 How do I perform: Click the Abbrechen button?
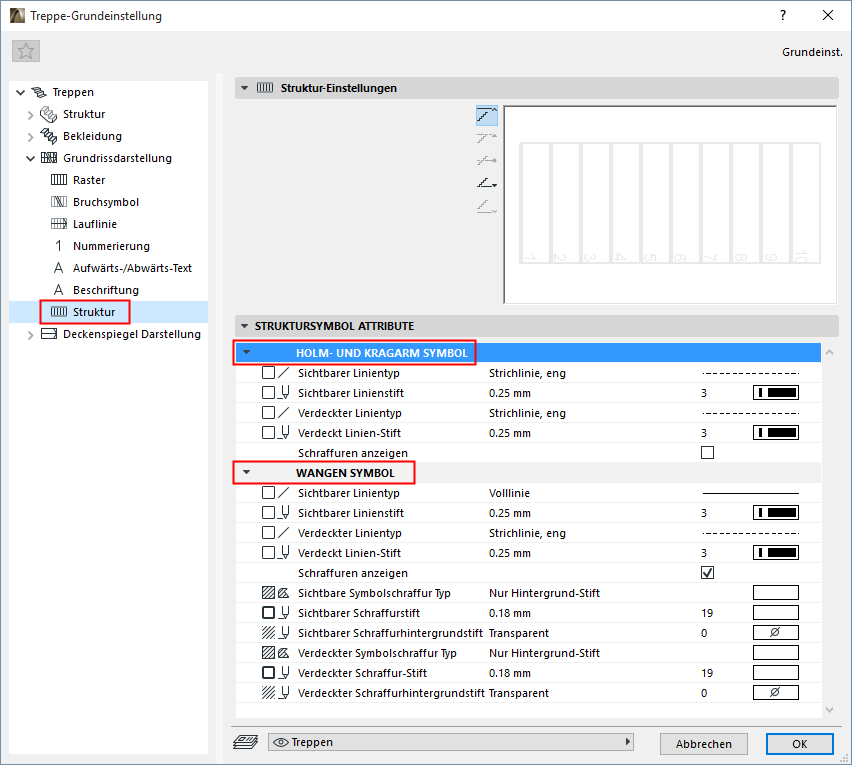point(704,744)
